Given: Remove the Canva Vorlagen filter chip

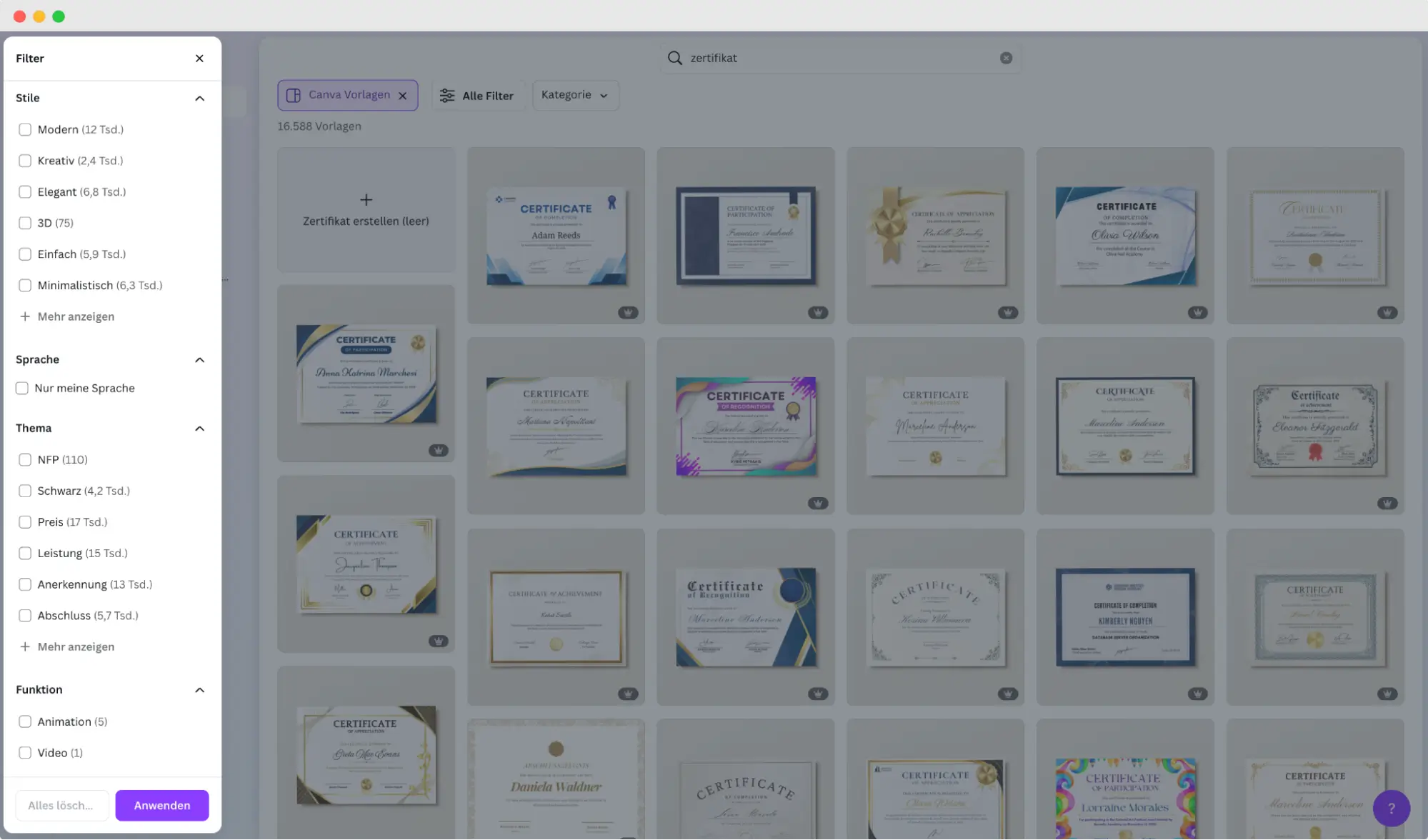Looking at the screenshot, I should 403,96.
